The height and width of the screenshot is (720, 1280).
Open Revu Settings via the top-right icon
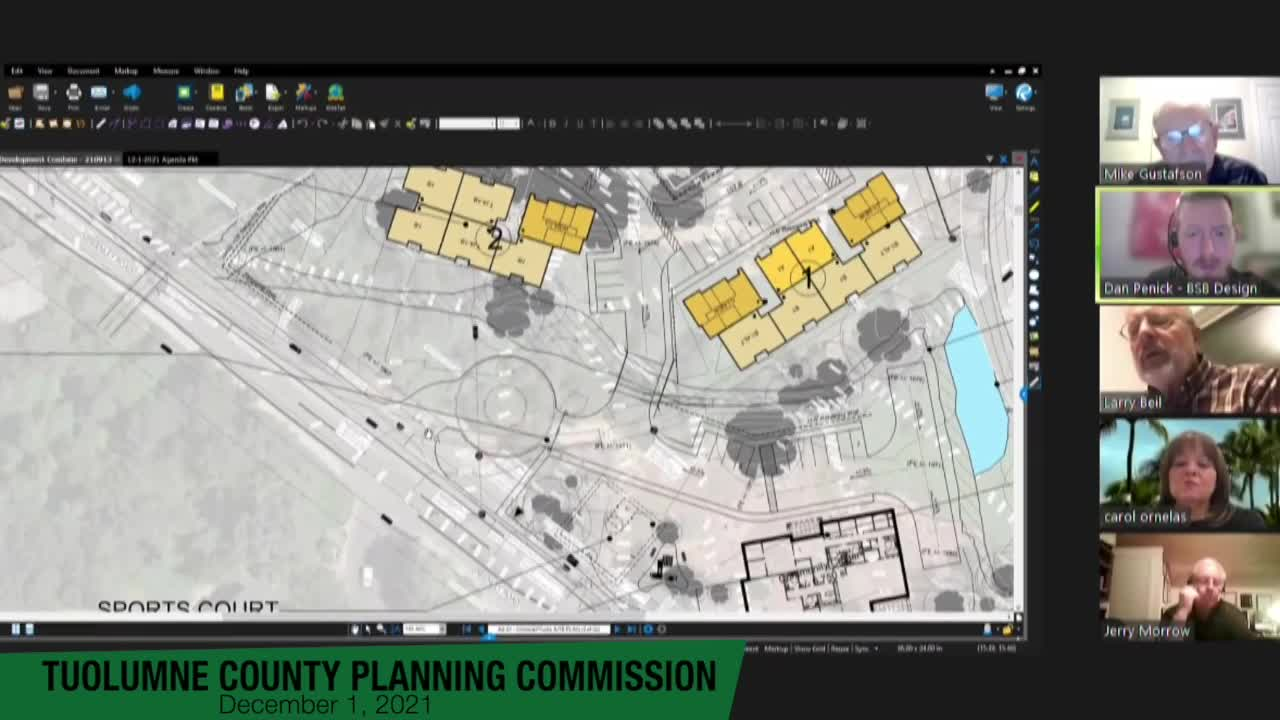[x=1024, y=92]
